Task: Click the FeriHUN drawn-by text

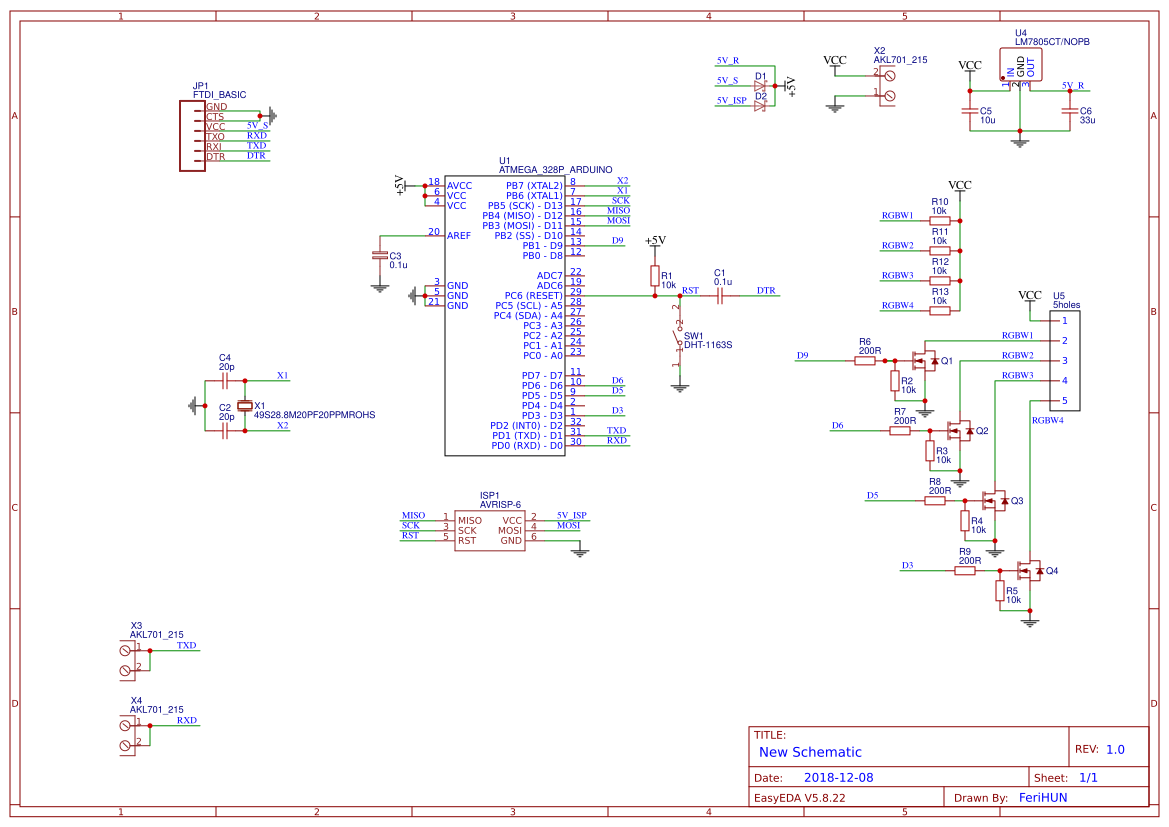Action: 1044,797
